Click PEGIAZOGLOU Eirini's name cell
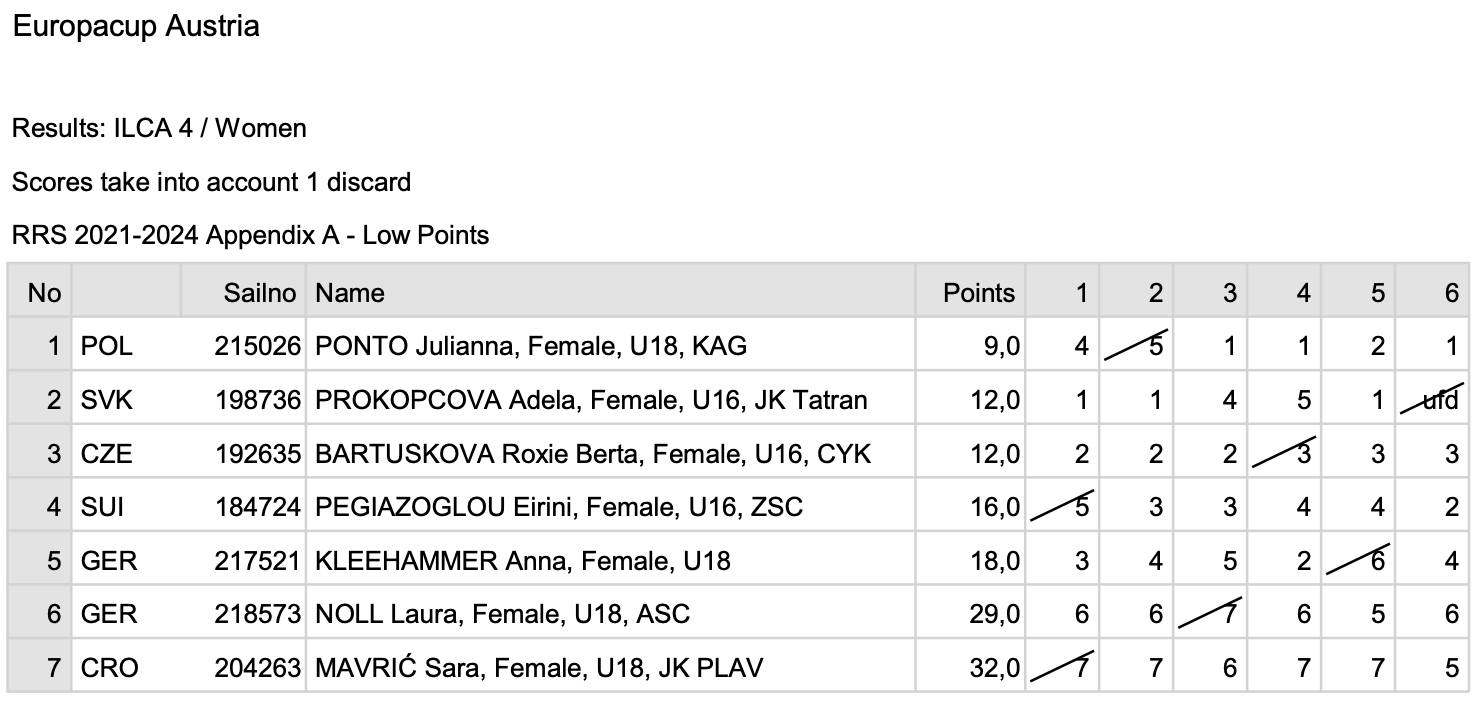Viewport: 1484px width, 708px height. (x=611, y=507)
